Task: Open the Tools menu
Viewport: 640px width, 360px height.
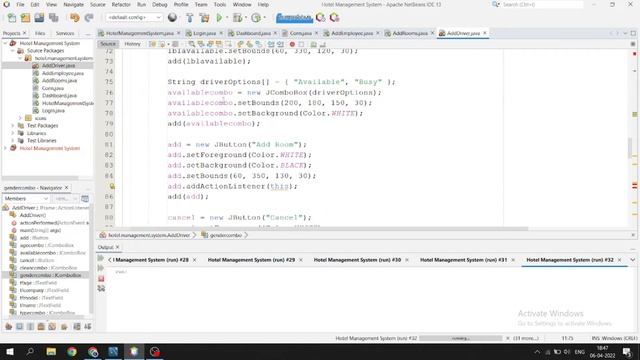Action: point(220,4)
